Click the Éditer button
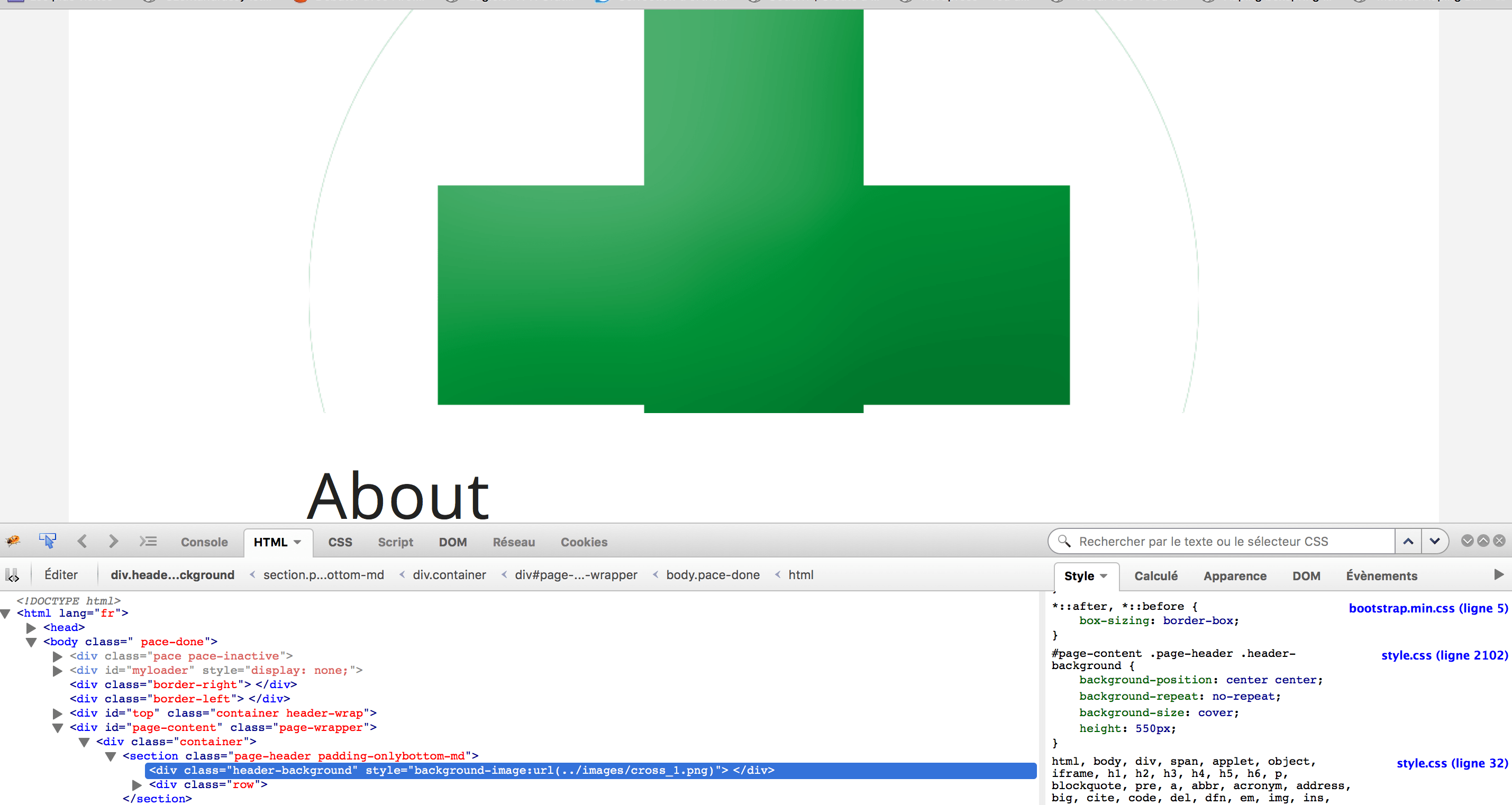 [61, 575]
